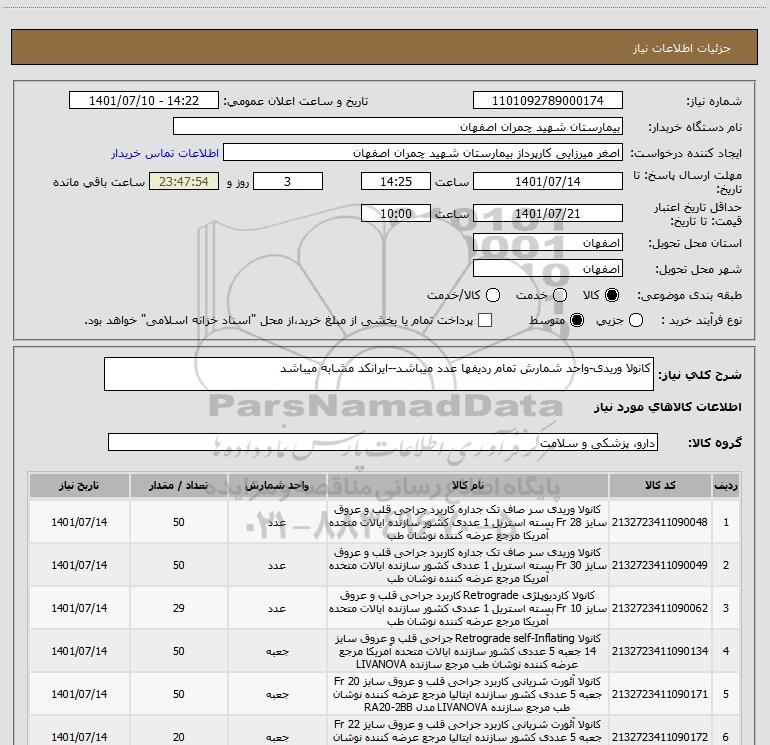
Task: Click item code 2132723411090048
Action: point(660,522)
